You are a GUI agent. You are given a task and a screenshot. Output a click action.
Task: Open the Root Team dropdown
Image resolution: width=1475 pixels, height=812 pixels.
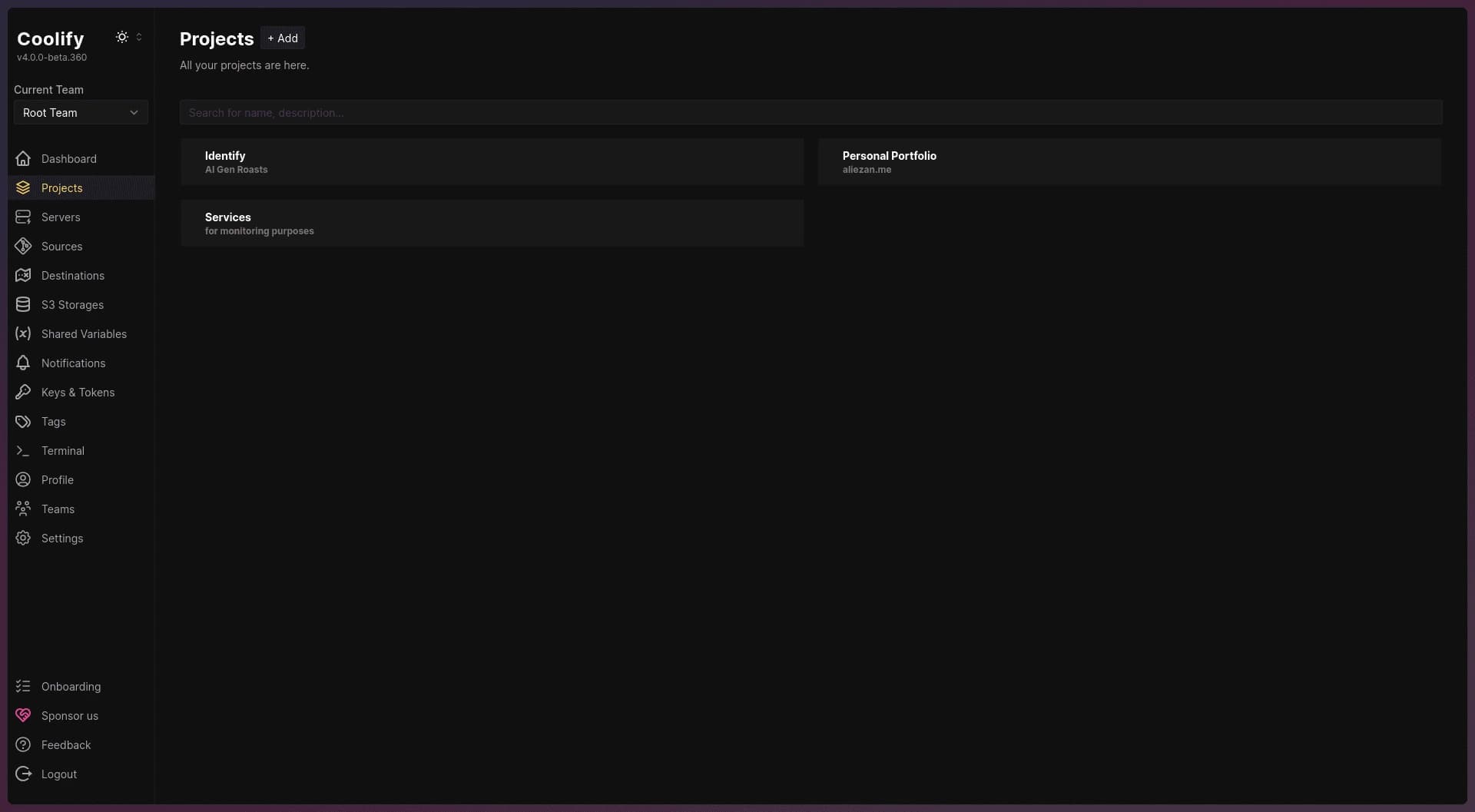81,112
